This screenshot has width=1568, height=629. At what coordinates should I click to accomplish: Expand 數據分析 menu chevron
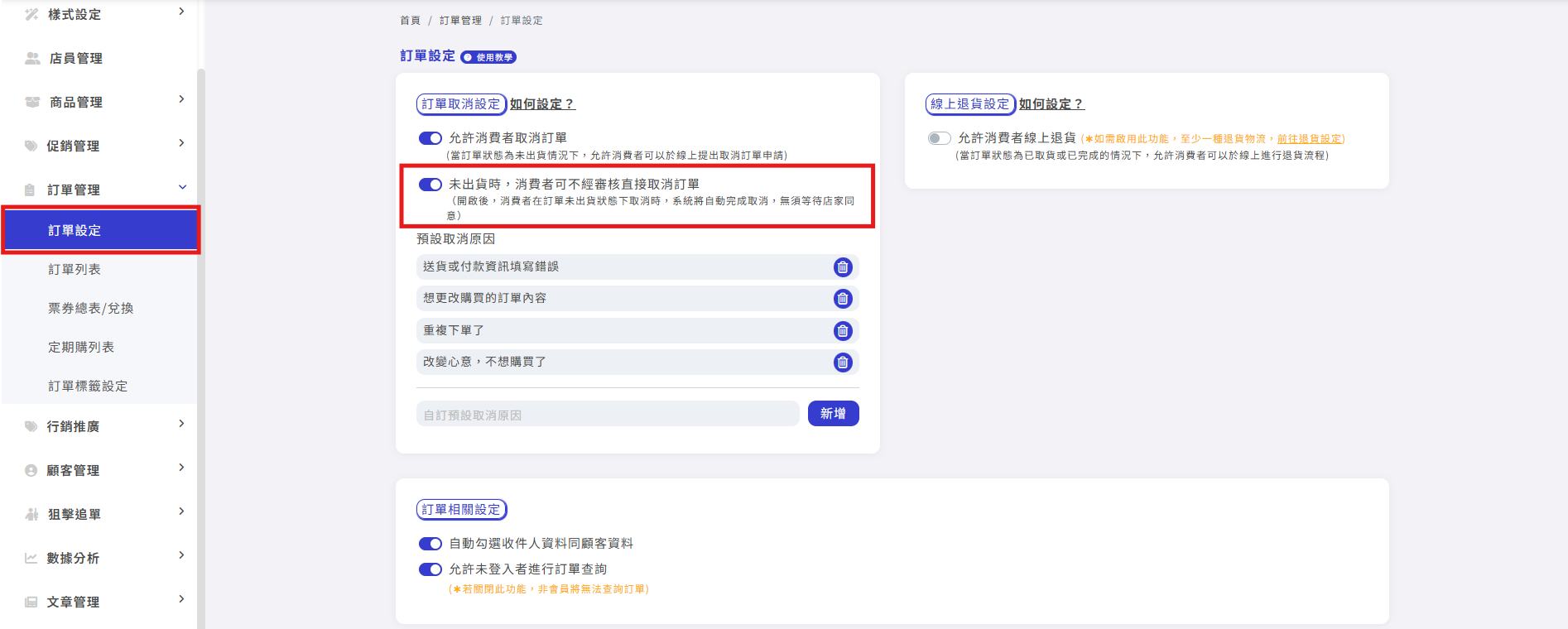click(181, 555)
